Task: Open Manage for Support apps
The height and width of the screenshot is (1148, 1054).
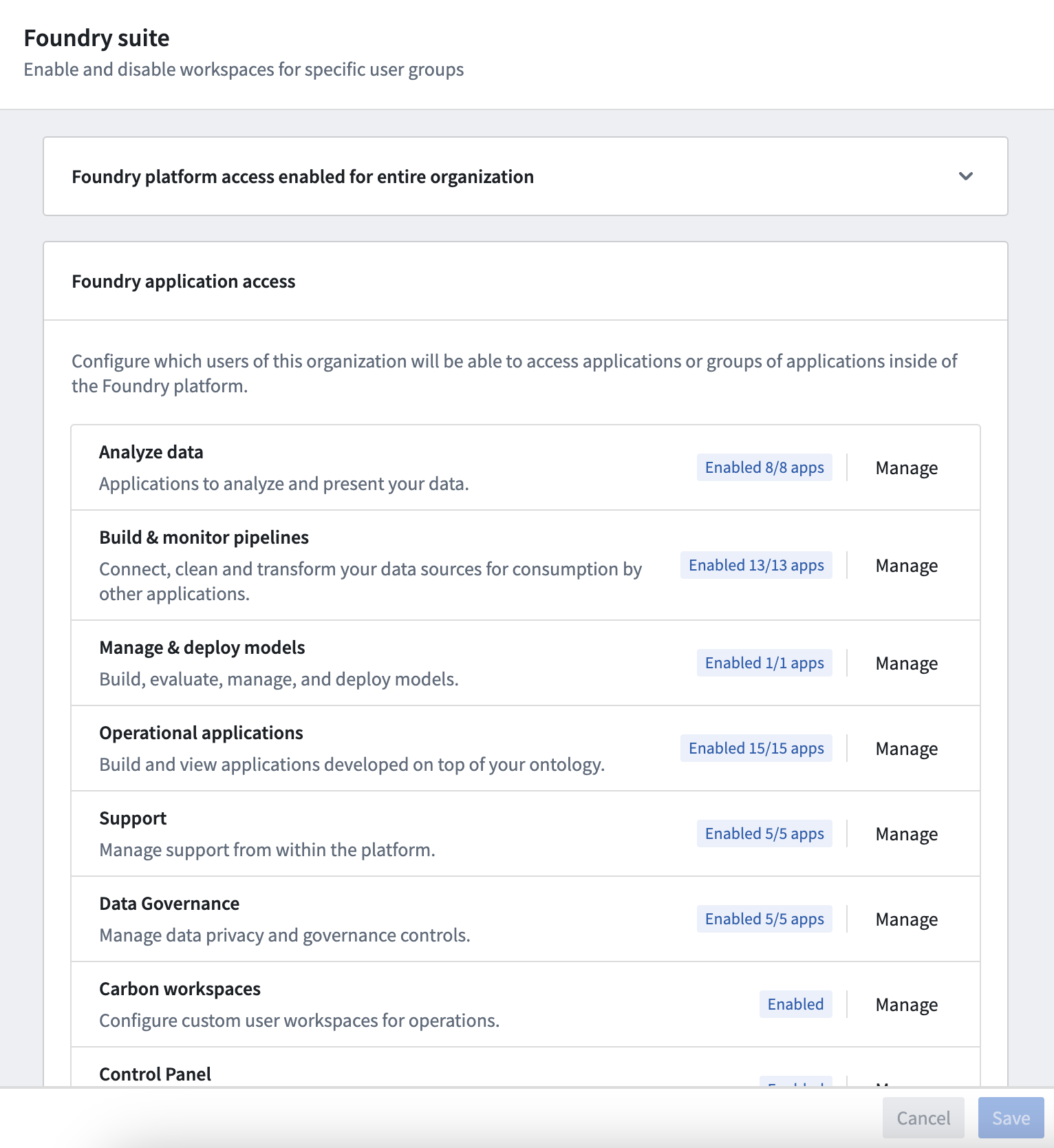Action: click(906, 834)
